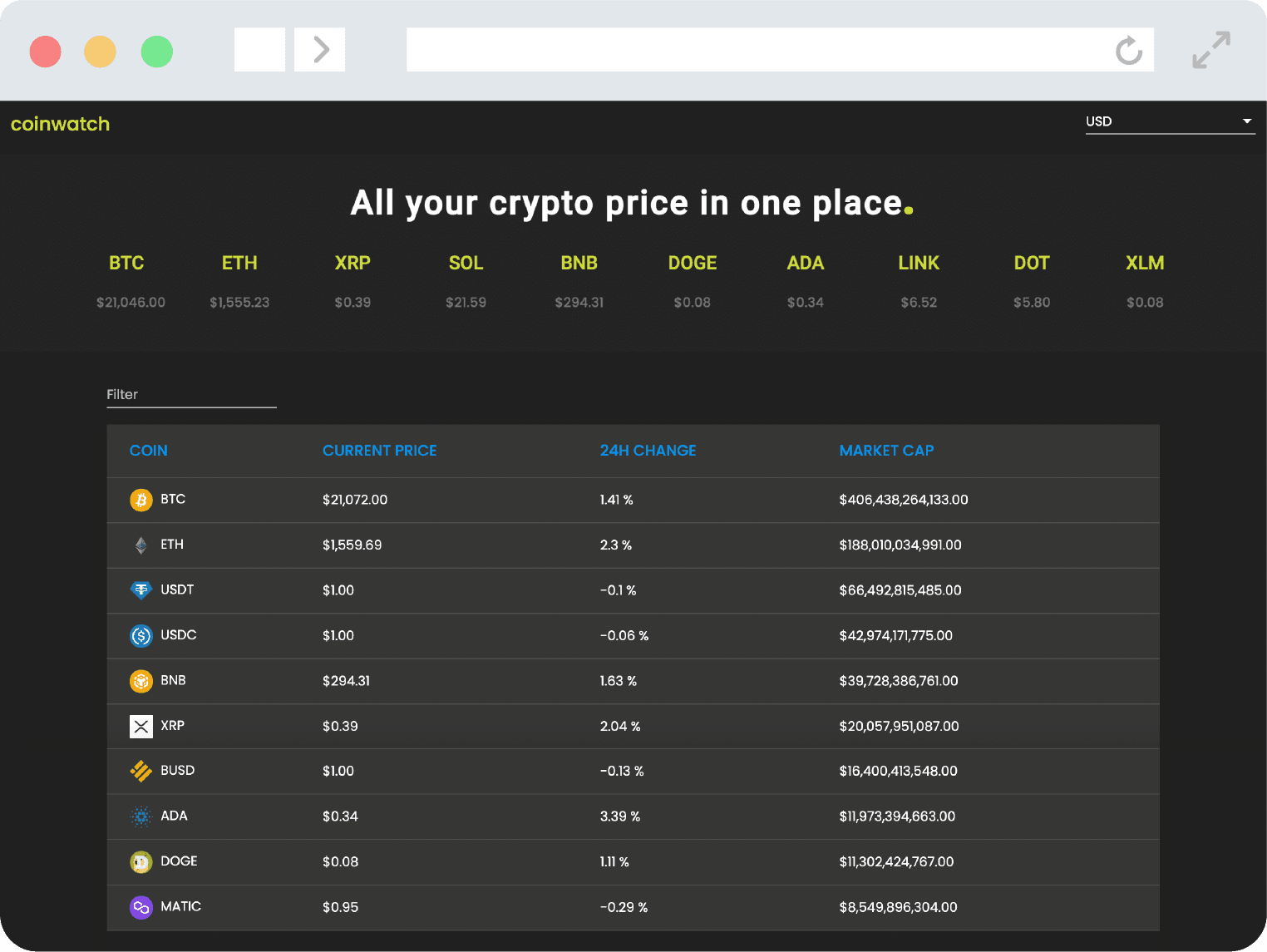This screenshot has height=952, width=1267.
Task: Sort by CURRENT PRICE column header
Action: pos(379,451)
